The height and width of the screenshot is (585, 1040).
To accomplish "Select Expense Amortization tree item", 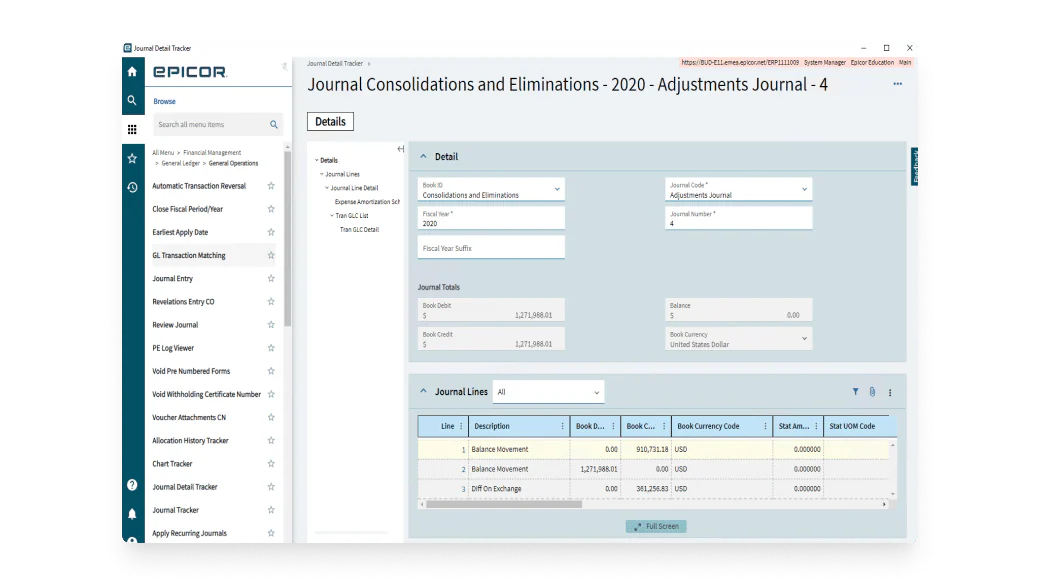I will 367,202.
